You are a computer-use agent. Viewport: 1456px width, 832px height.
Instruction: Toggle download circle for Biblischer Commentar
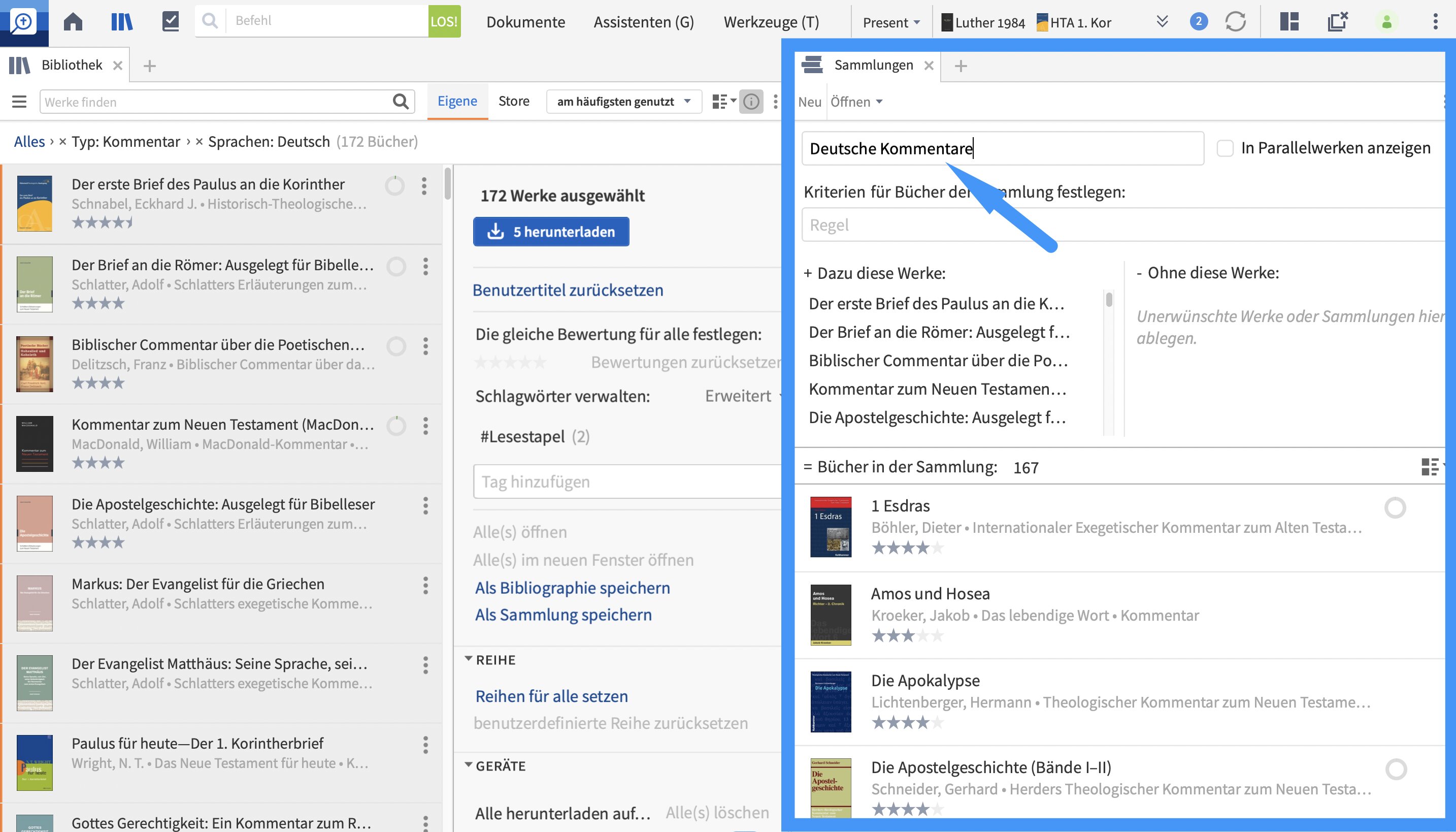tap(396, 346)
